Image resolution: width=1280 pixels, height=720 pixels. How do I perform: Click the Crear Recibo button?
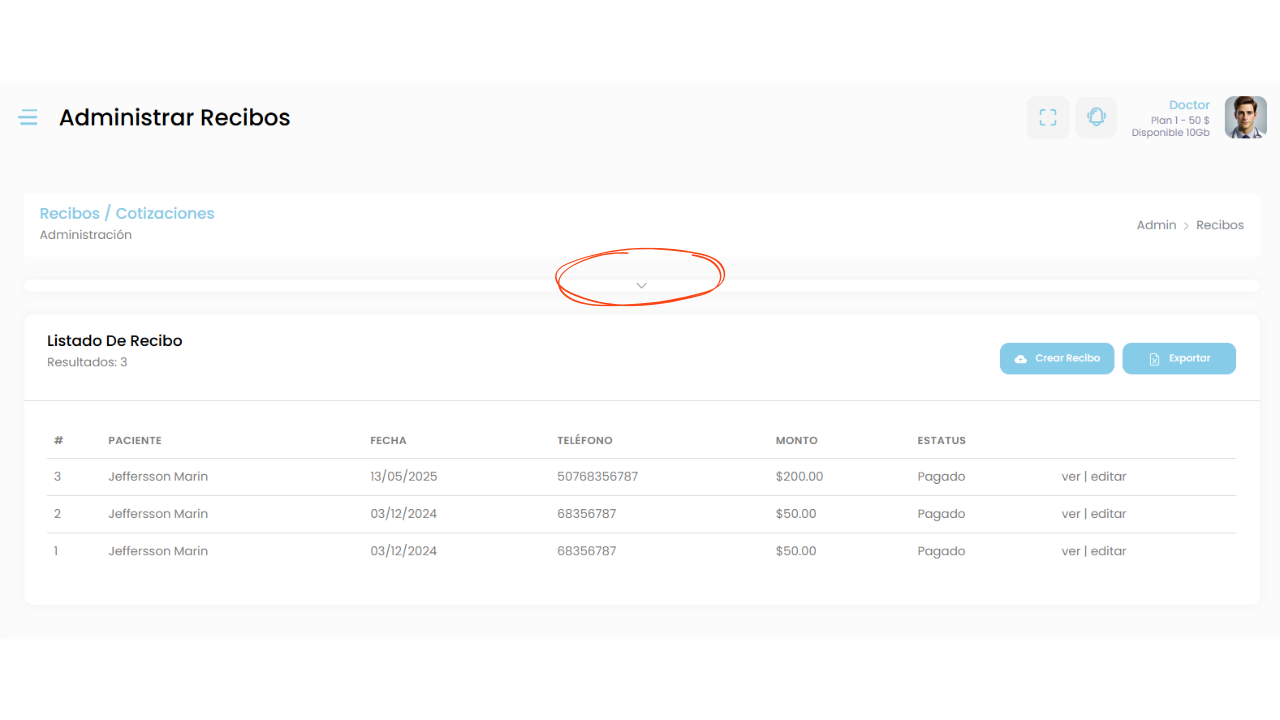1056,359
